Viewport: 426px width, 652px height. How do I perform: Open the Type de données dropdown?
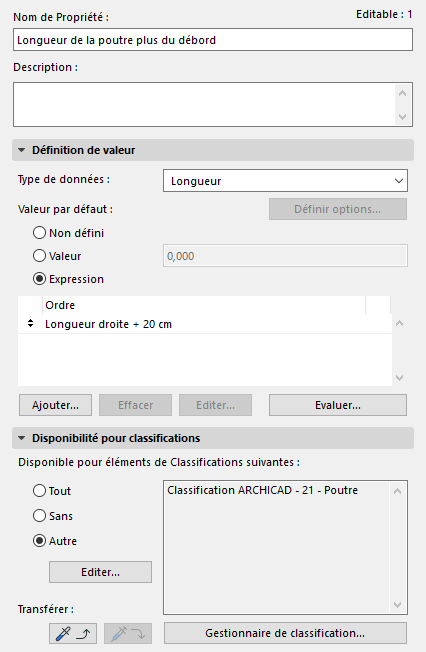click(x=285, y=180)
